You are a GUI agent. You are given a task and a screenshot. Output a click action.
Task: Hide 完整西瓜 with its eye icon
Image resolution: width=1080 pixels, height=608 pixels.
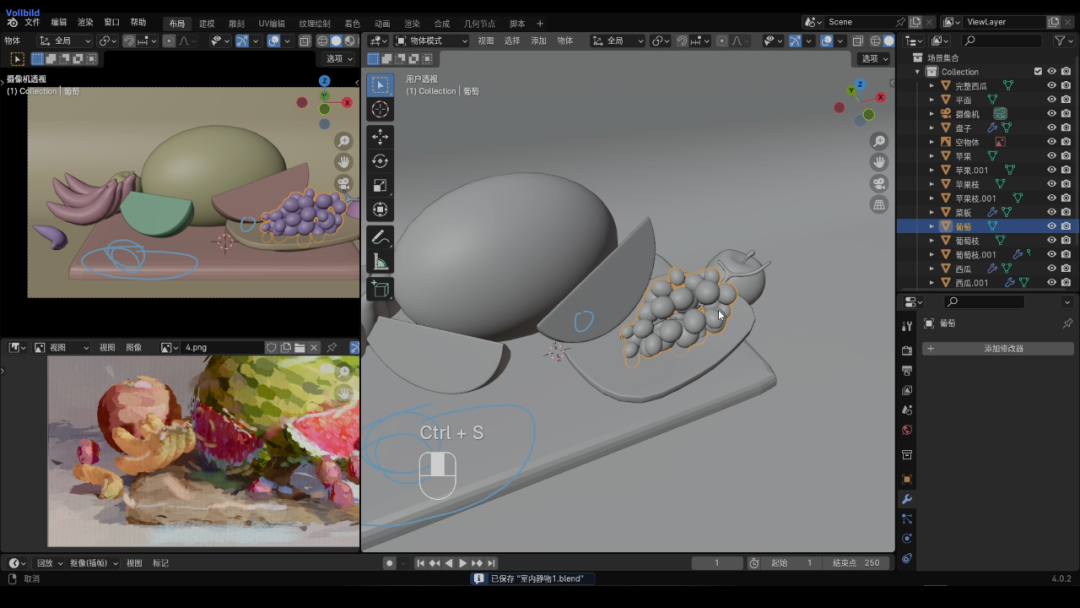[x=1051, y=85]
